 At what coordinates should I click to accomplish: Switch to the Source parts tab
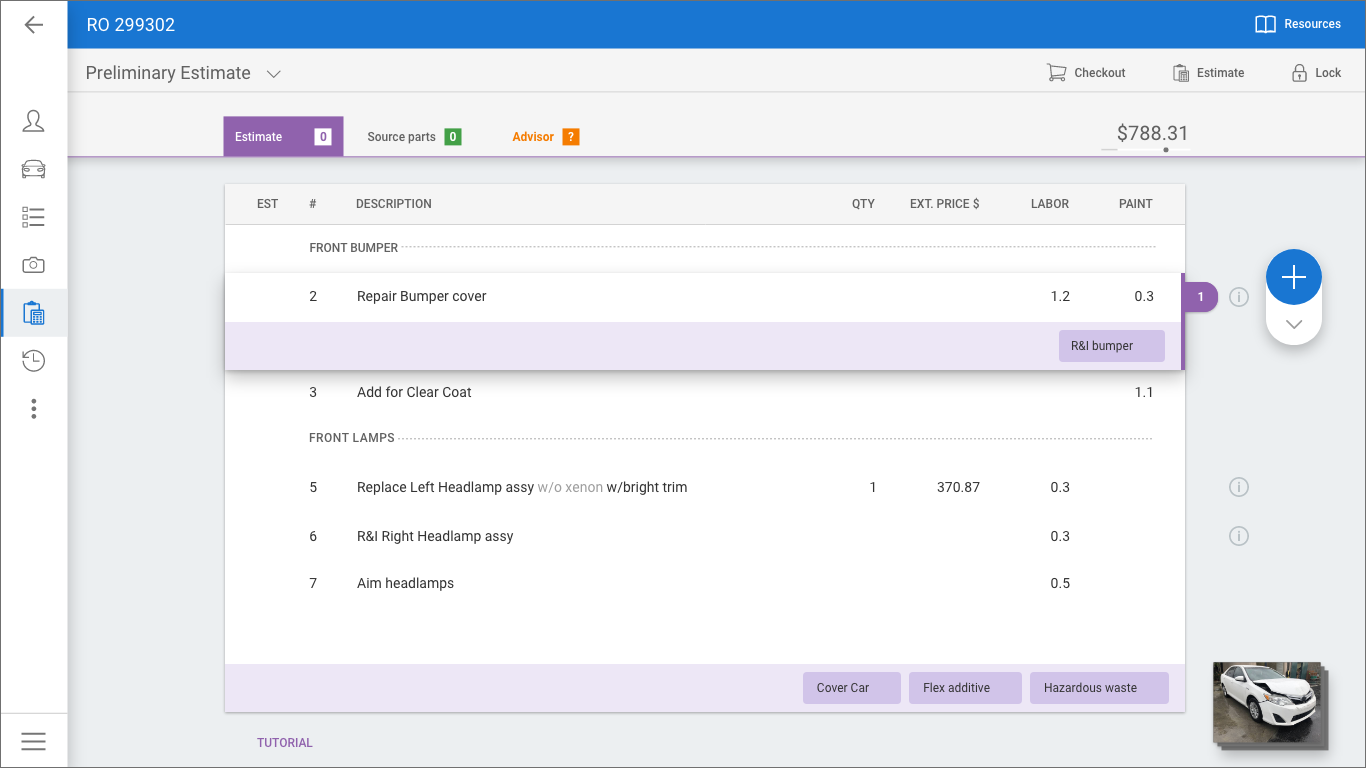click(x=413, y=137)
